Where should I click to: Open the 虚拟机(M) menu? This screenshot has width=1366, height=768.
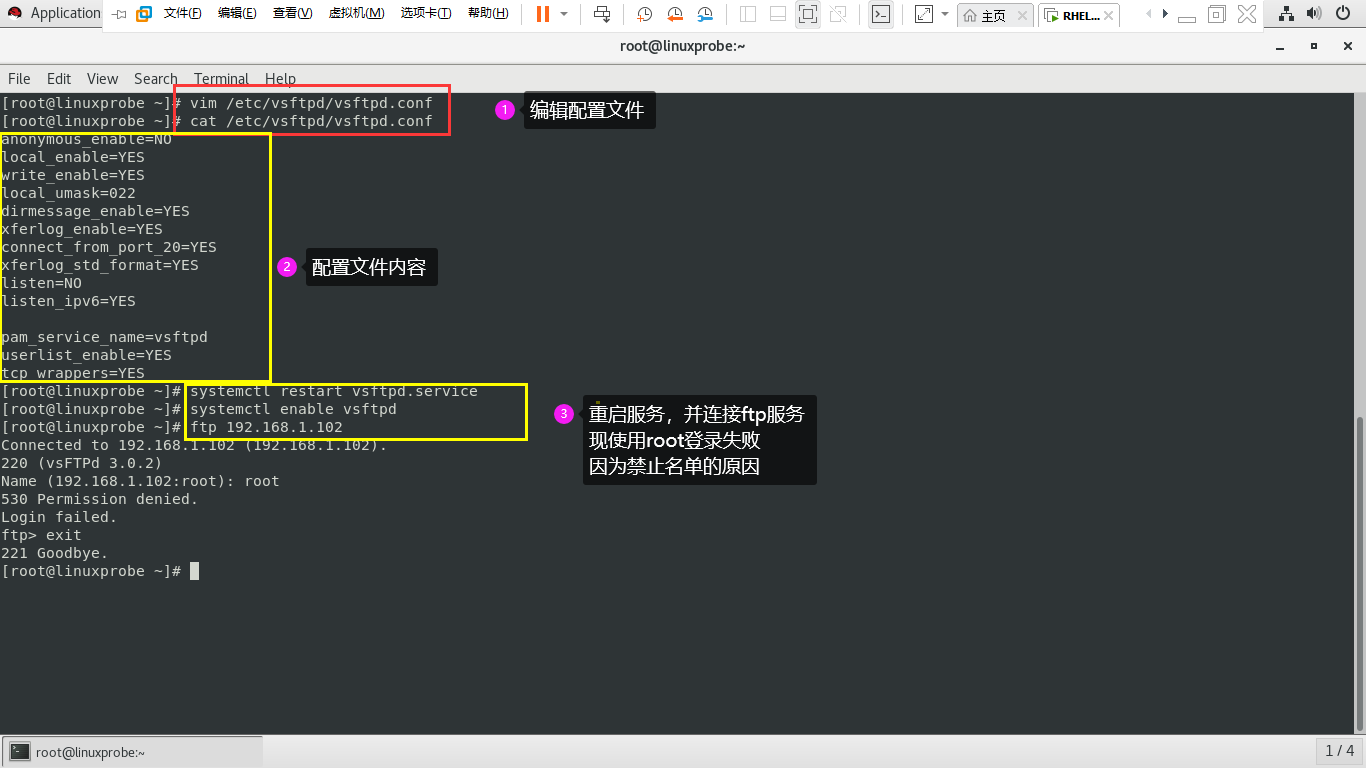point(356,14)
